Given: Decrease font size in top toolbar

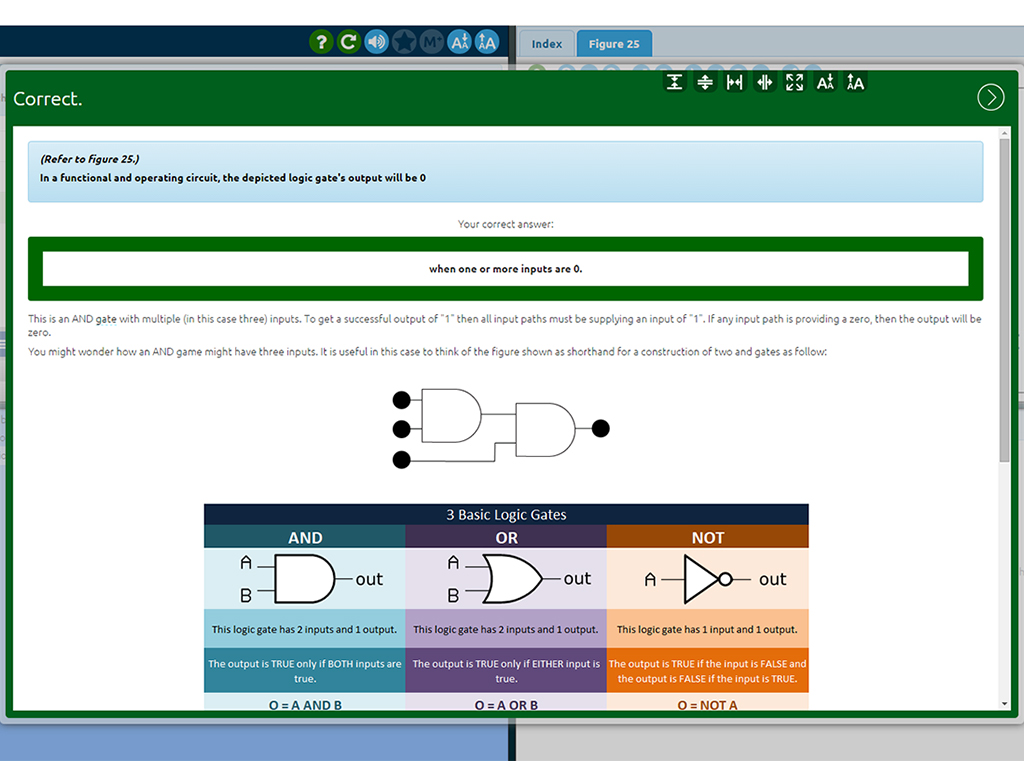Looking at the screenshot, I should [x=459, y=42].
